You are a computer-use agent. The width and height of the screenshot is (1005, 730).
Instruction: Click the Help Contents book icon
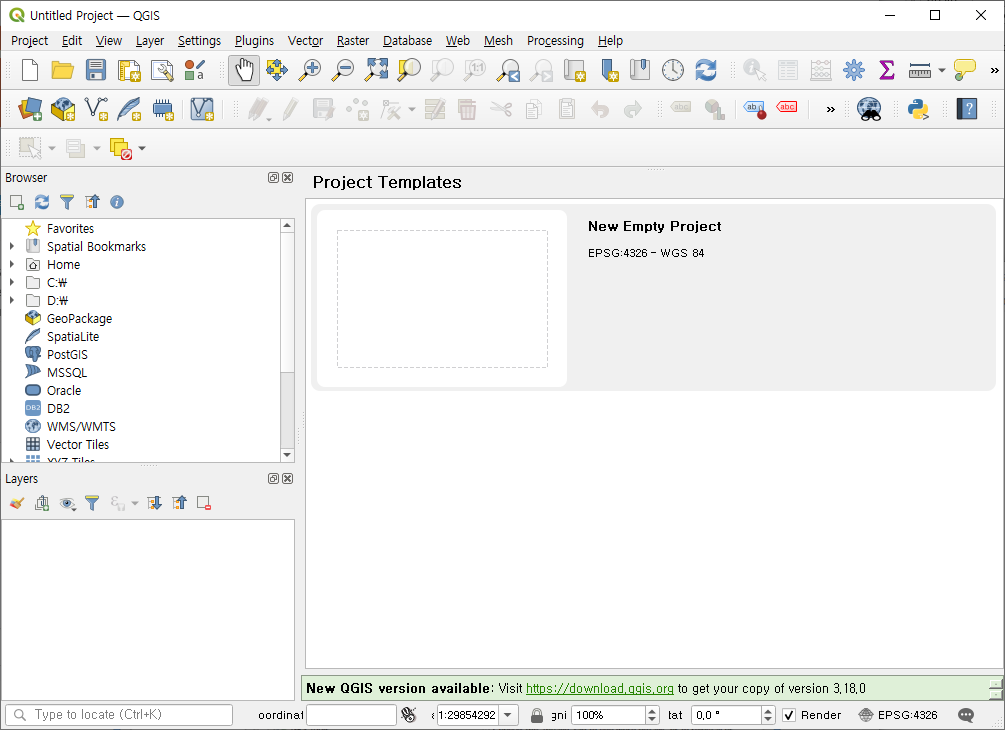(x=967, y=109)
